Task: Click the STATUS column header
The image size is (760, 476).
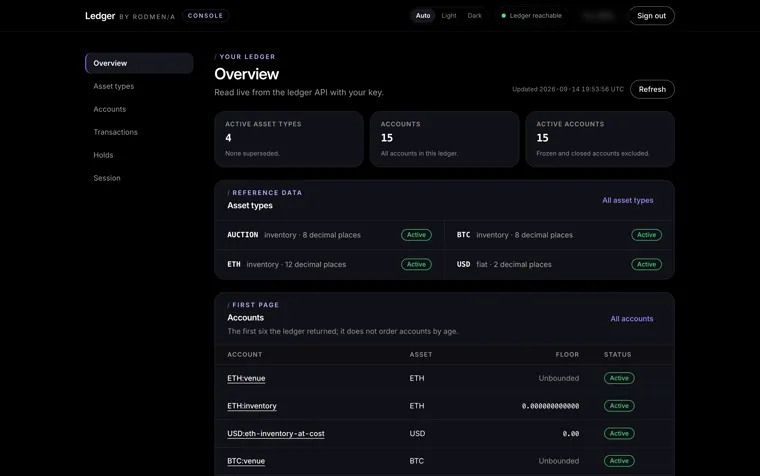Action: (x=618, y=354)
